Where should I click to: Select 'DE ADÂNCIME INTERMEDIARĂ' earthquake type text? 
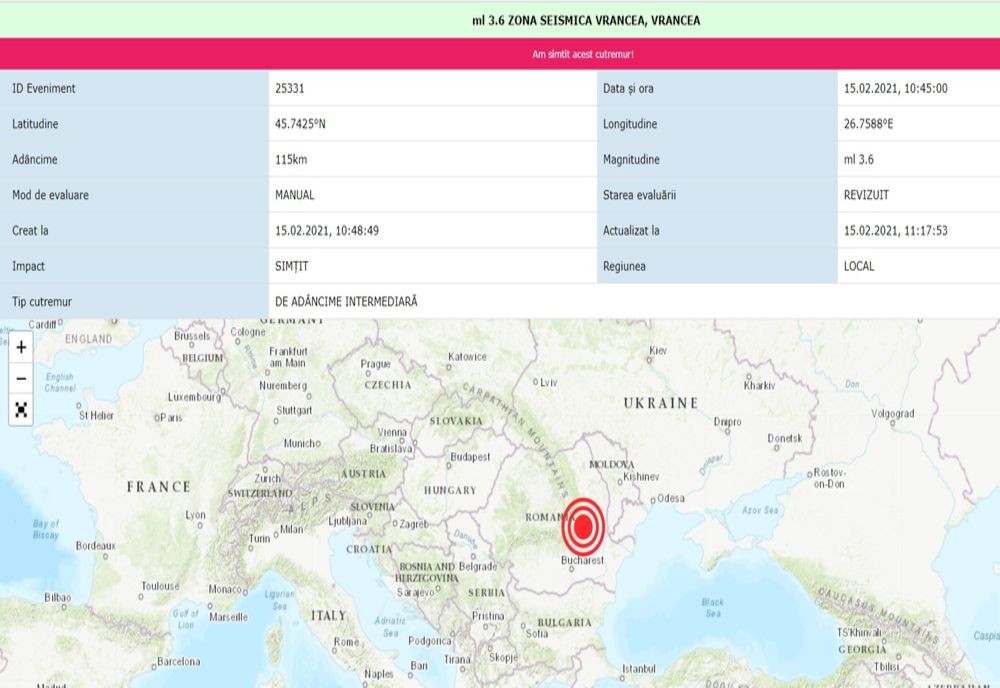pyautogui.click(x=346, y=301)
